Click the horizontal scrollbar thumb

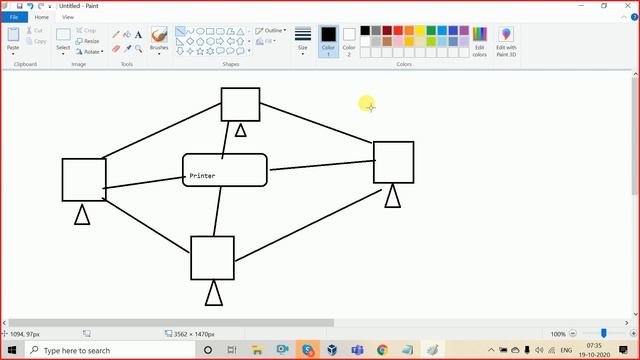coord(171,323)
